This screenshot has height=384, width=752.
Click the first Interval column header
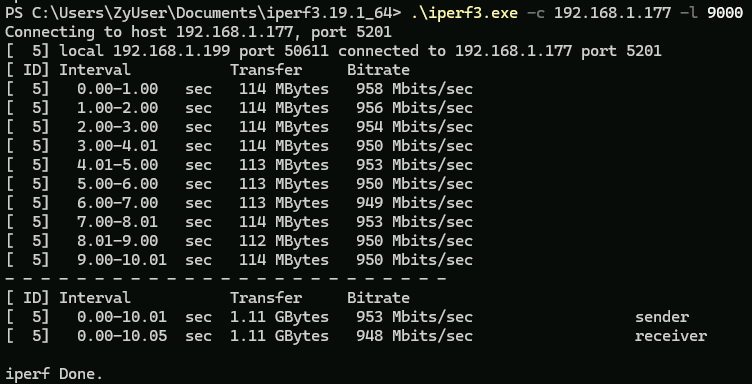pyautogui.click(x=94, y=70)
